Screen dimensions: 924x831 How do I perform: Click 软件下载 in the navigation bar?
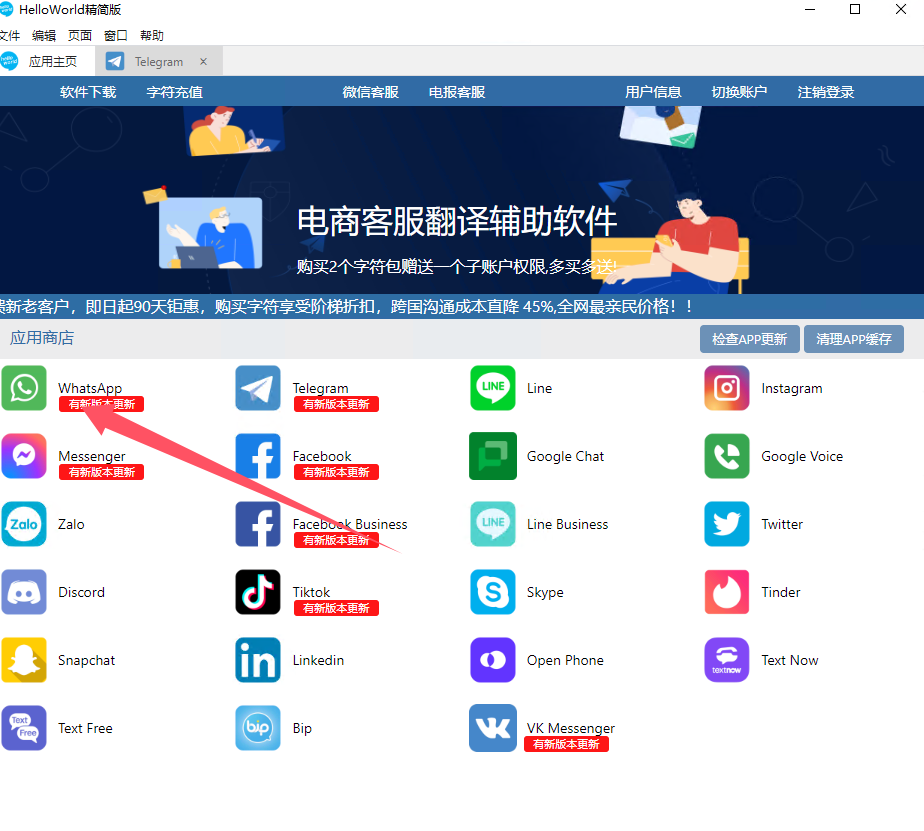coord(88,92)
